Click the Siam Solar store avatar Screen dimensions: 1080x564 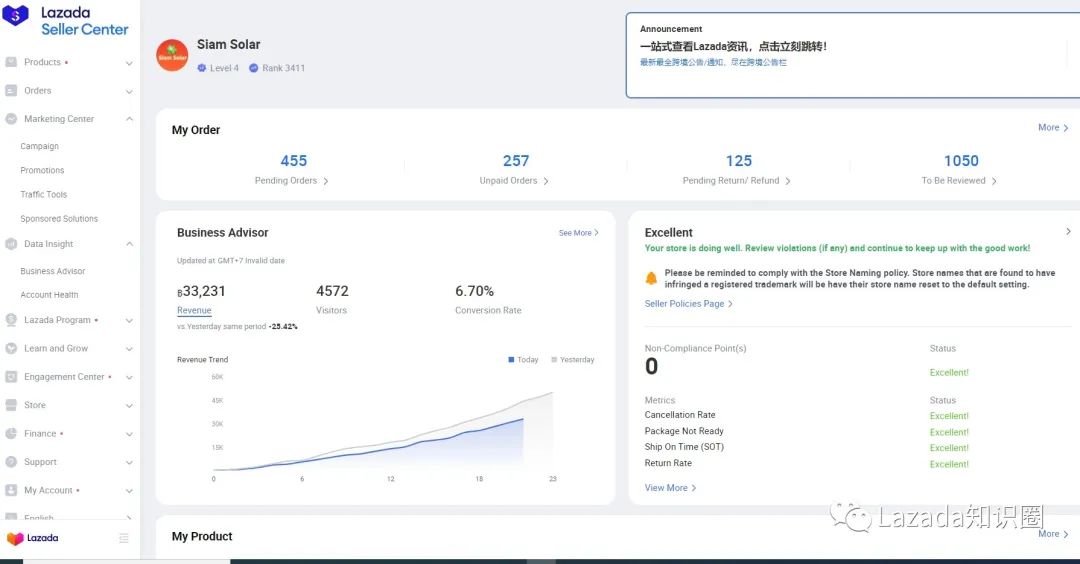pyautogui.click(x=172, y=56)
